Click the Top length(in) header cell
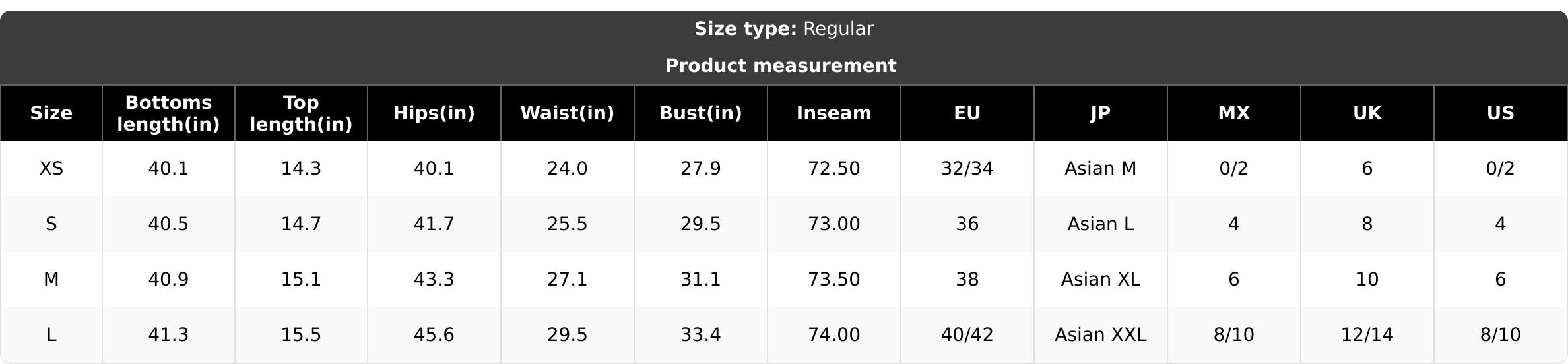Viewport: 1568px width, 364px height. [301, 113]
